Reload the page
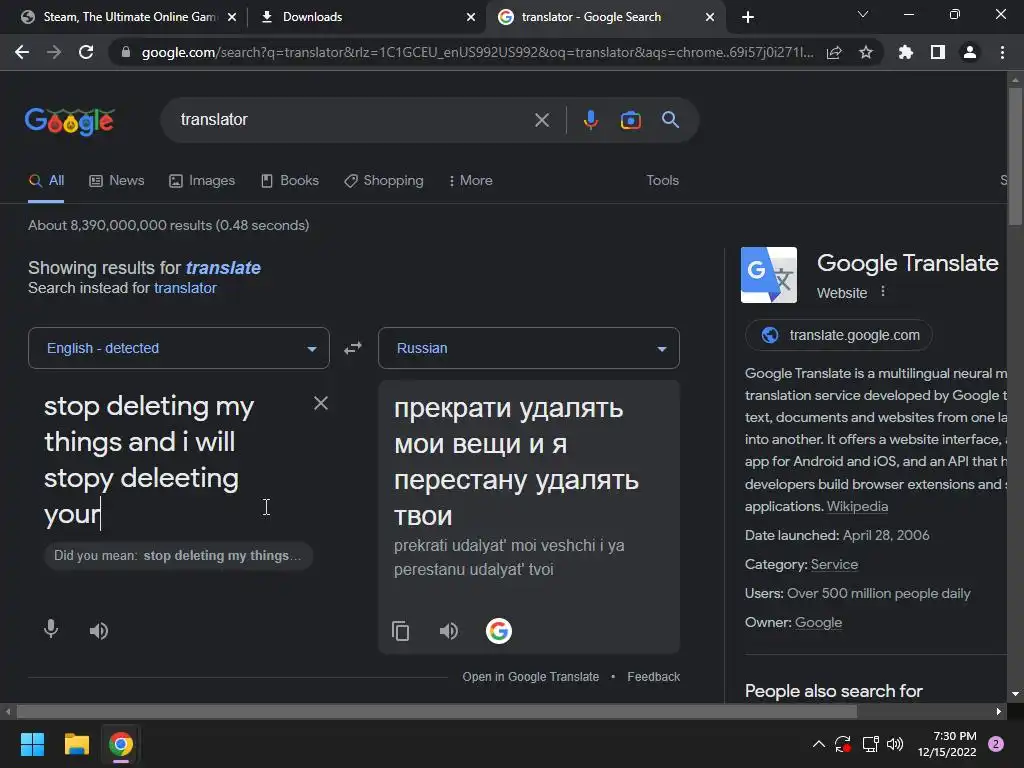This screenshot has height=768, width=1024. click(x=86, y=52)
